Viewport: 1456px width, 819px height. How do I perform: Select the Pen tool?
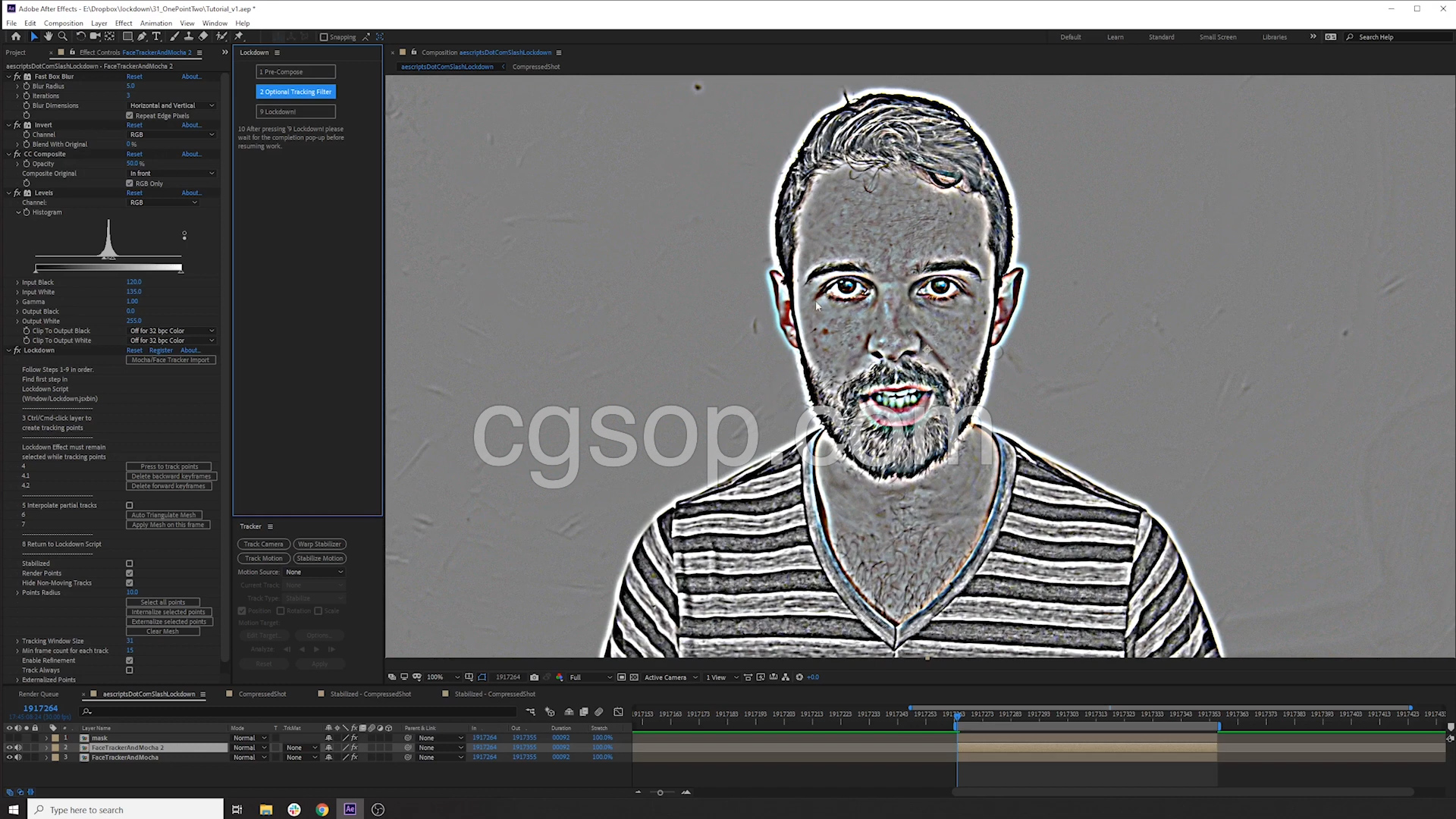(x=142, y=36)
